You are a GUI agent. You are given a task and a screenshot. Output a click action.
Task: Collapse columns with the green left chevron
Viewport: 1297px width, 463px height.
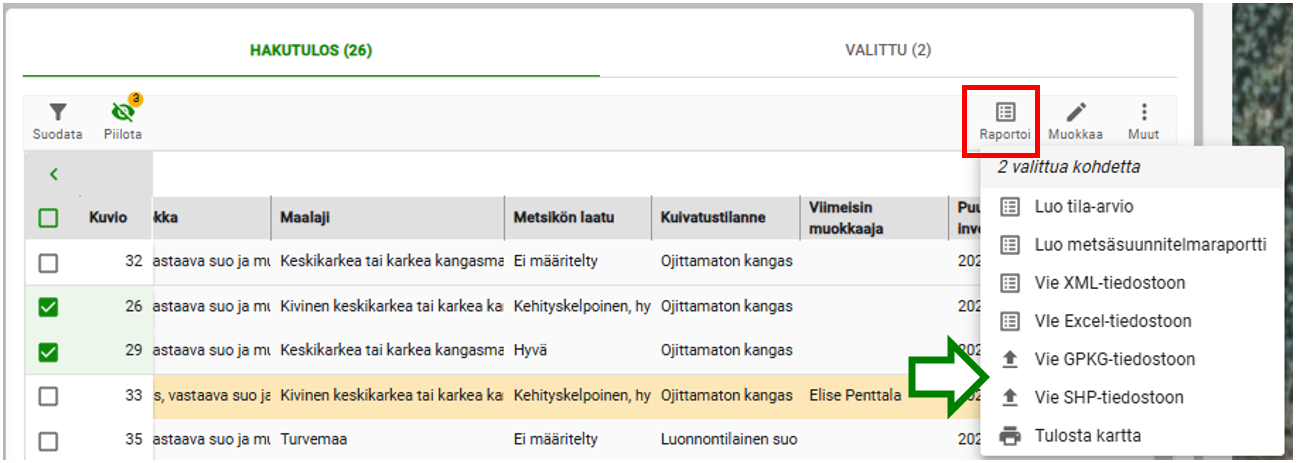(54, 174)
